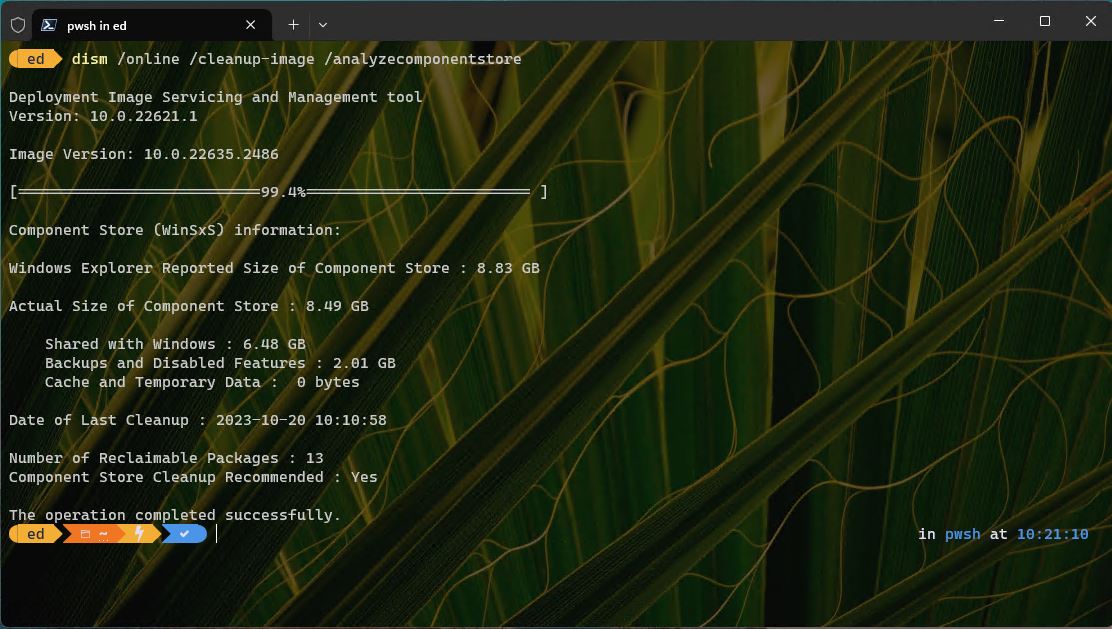1112x629 pixels.
Task: Select the 'pwsh in ed' tab
Action: 140,25
